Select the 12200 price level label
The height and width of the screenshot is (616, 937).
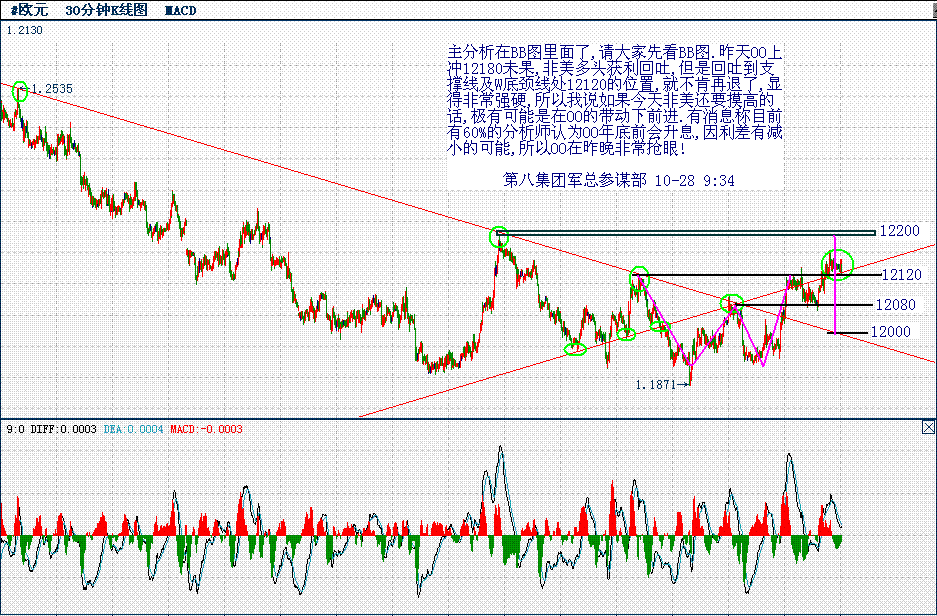tap(899, 231)
